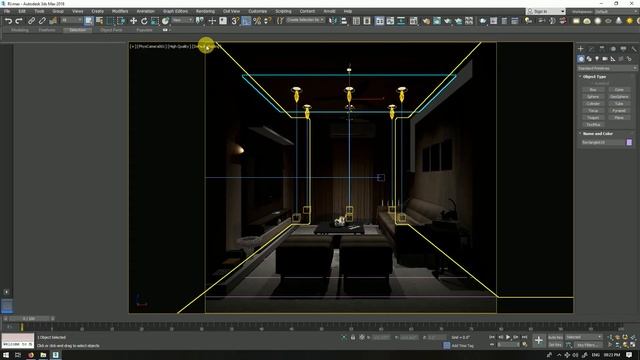Click the Use Pivot Point Center icon
The width and height of the screenshot is (640, 360).
coord(200,21)
